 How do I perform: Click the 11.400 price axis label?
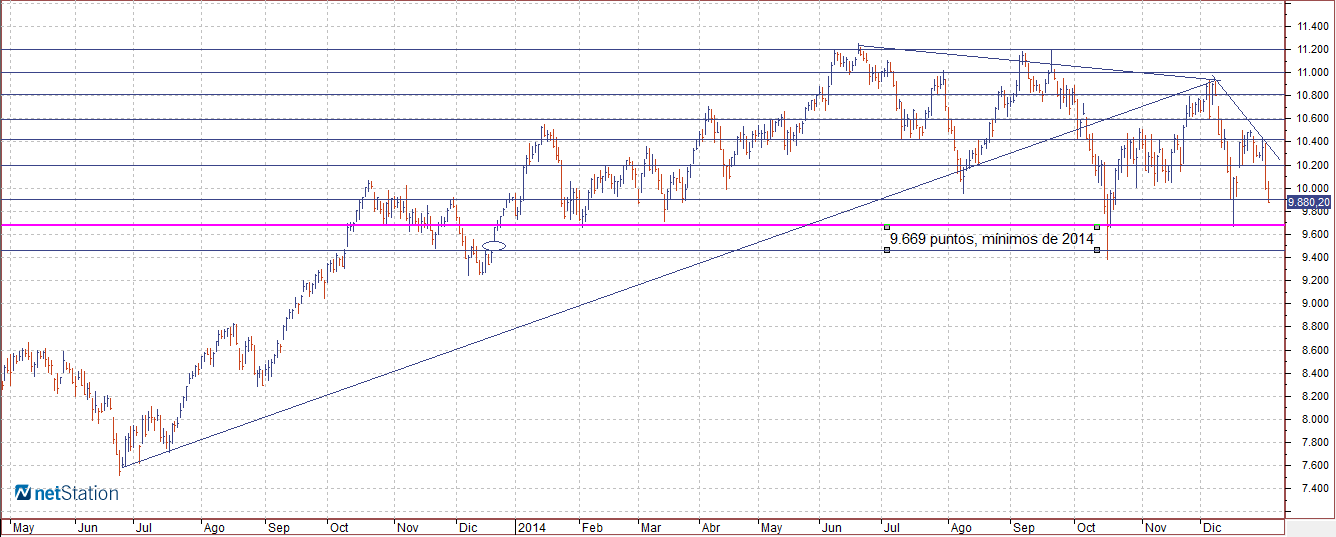point(1313,26)
